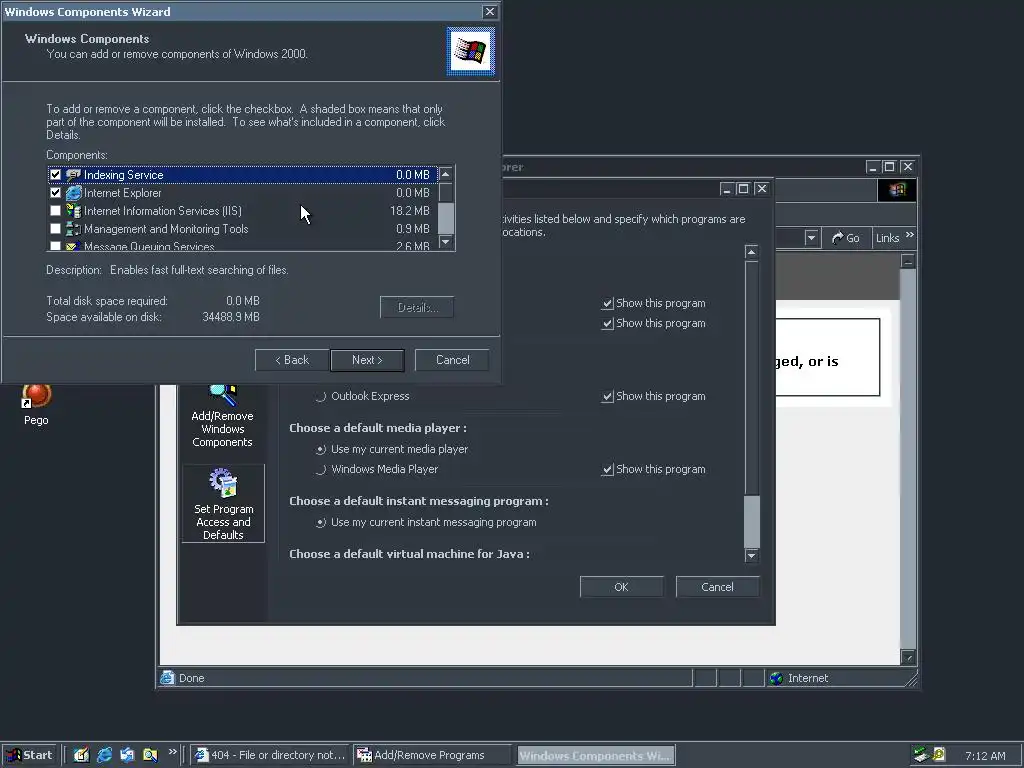Toggle Show this program for Outlook Express
This screenshot has height=768, width=1024.
click(607, 396)
